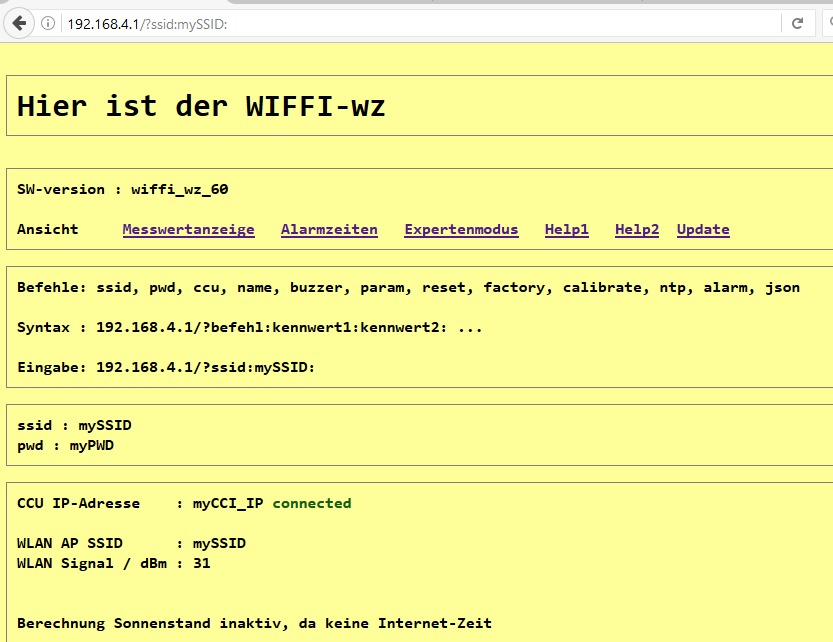Screen dimensions: 833x642
Task: Click the 'pwd : myPWD' line
Action: pyautogui.click(x=65, y=445)
